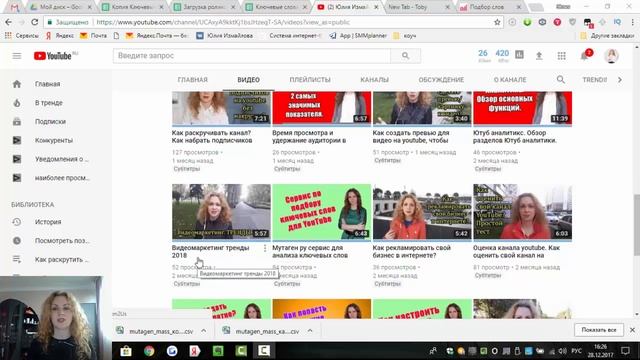Open YouTube apps grid icon
Viewport: 640px width, 360px height.
(562, 56)
